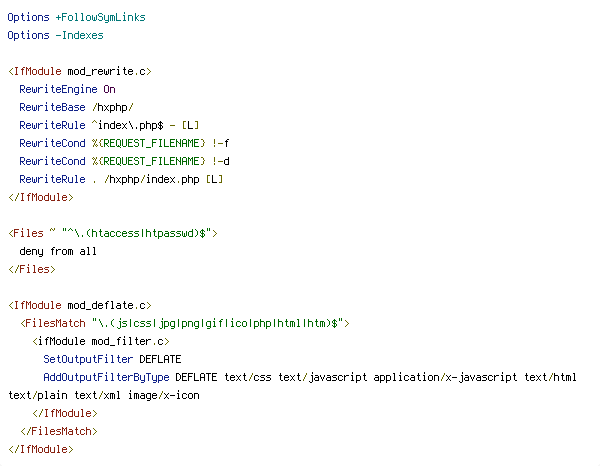Image resolution: width=600 pixels, height=466 pixels.
Task: Click the -Indexes option text
Action: click(80, 36)
